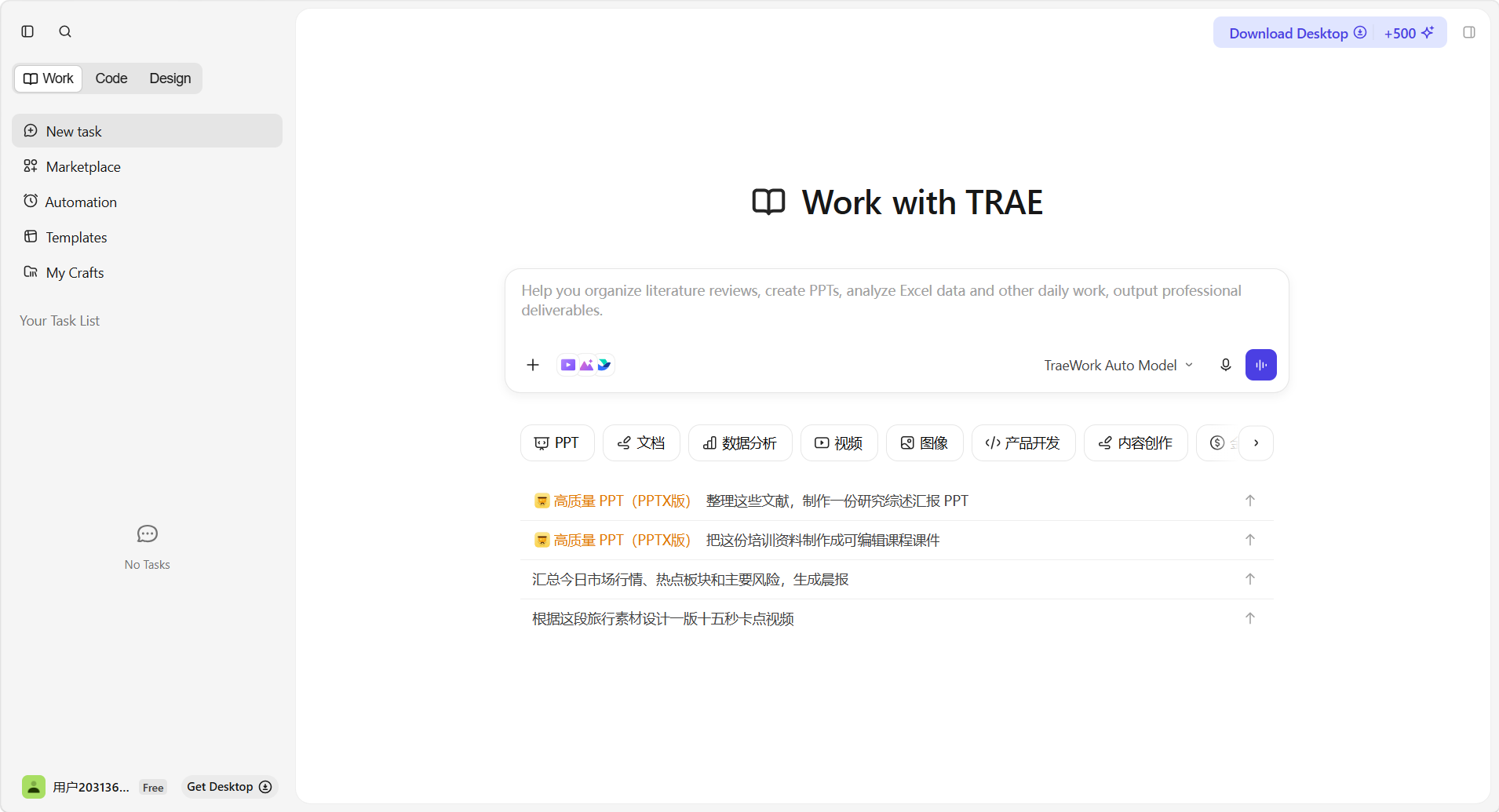Viewport: 1499px width, 812px height.
Task: Click the user avatar icon at bottom left
Action: tap(34, 787)
